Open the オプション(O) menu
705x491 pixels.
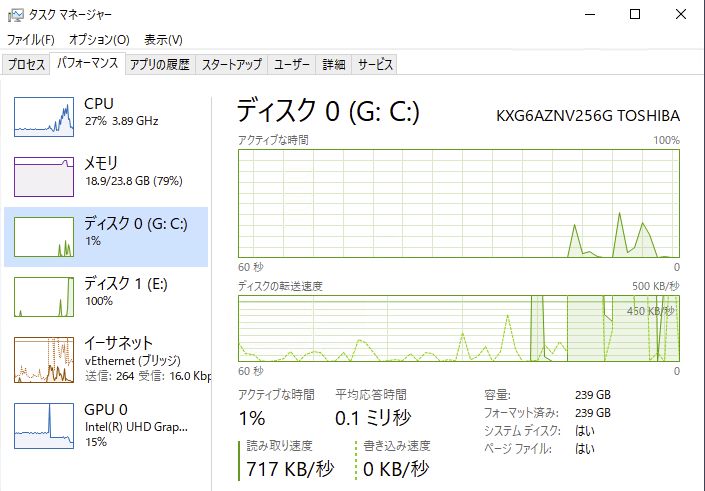[99, 40]
